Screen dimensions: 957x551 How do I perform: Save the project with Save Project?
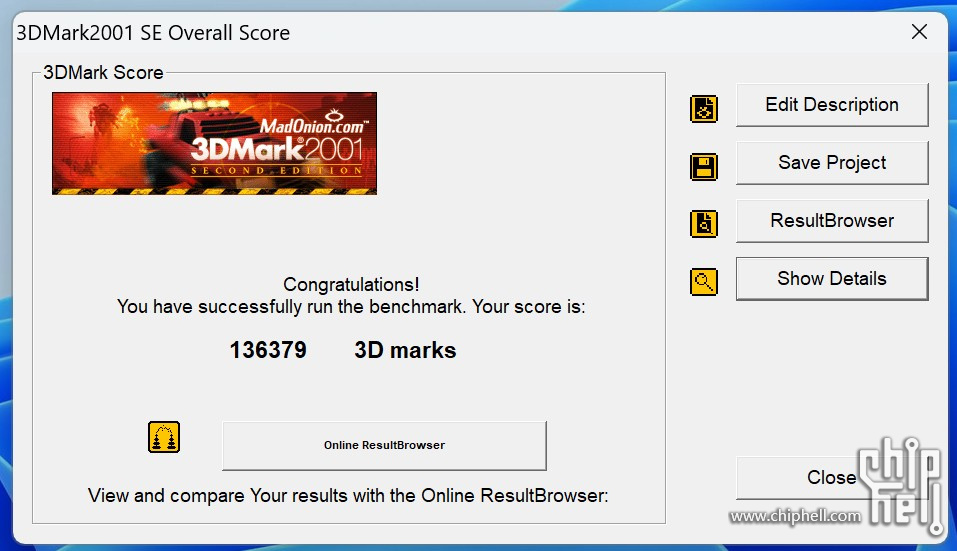(832, 163)
